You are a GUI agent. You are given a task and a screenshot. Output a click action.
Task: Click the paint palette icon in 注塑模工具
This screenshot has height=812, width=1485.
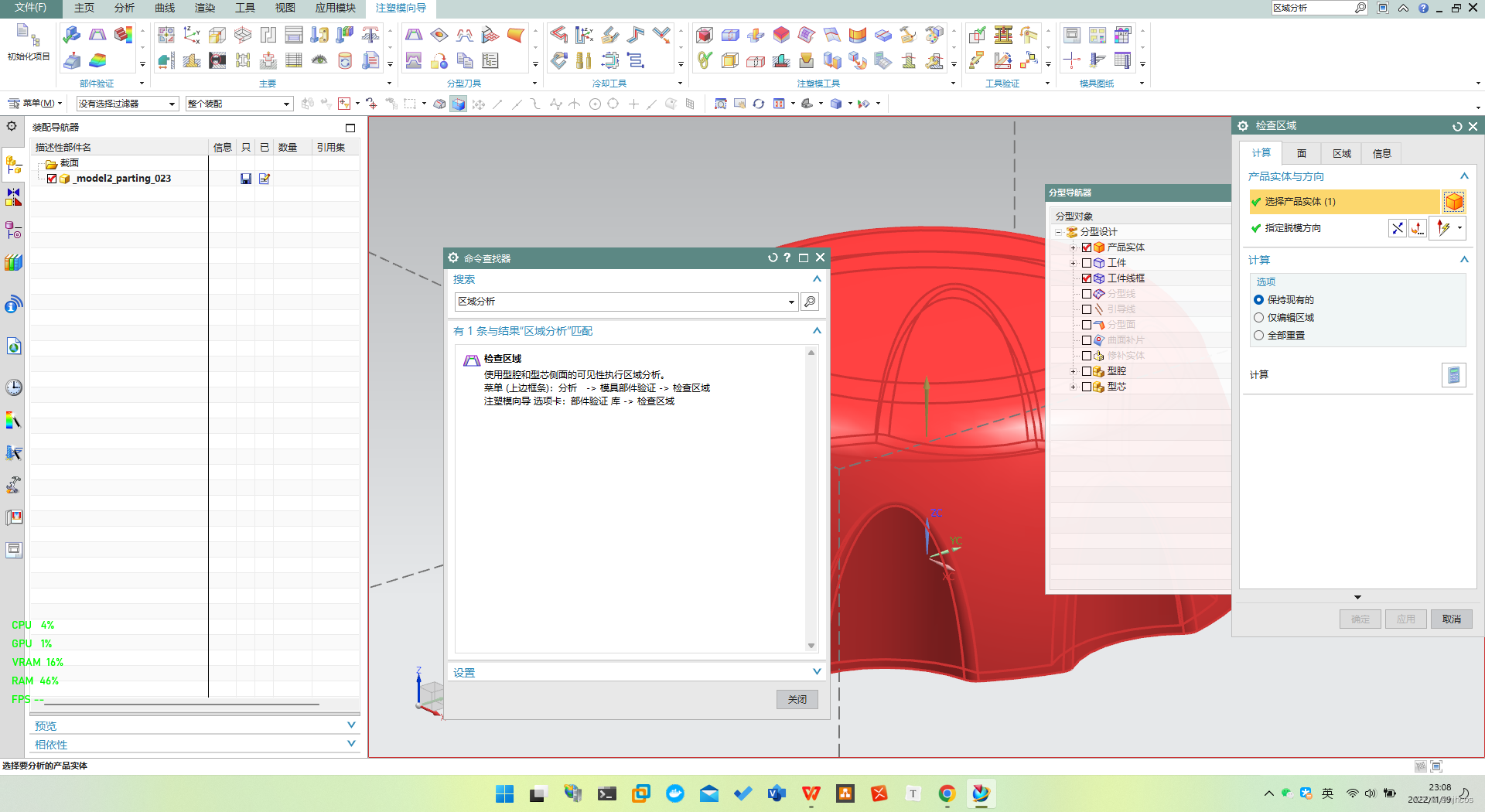(934, 35)
